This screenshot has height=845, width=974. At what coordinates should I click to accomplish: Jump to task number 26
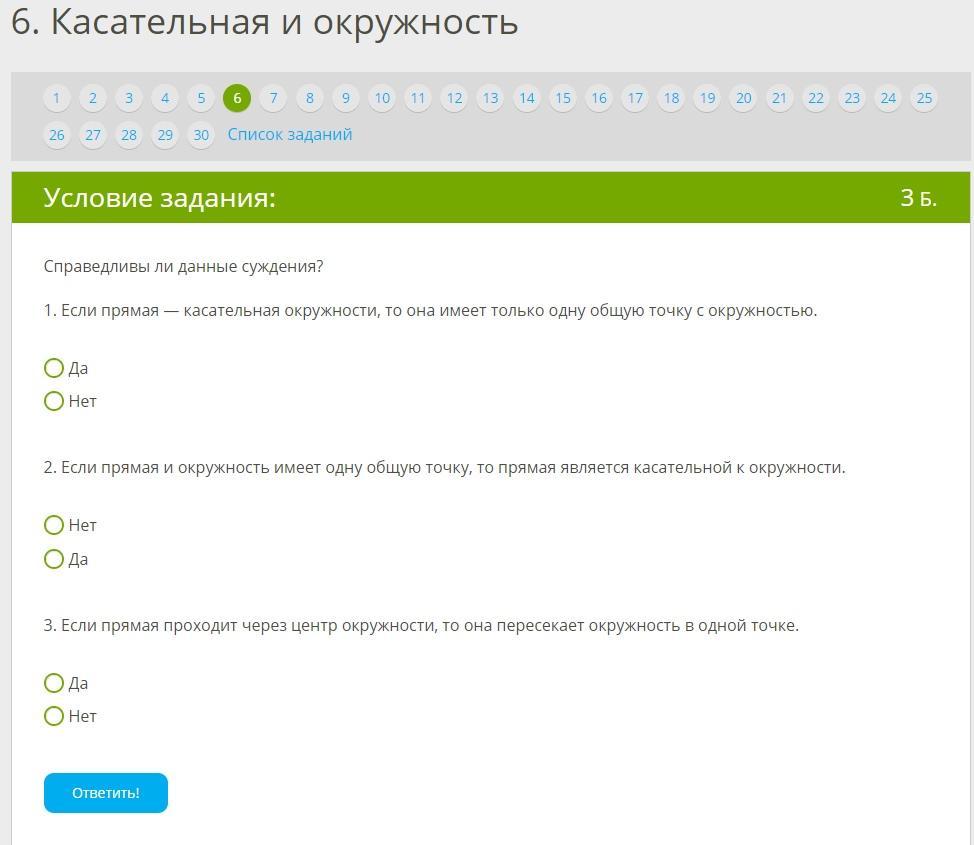pyautogui.click(x=57, y=135)
